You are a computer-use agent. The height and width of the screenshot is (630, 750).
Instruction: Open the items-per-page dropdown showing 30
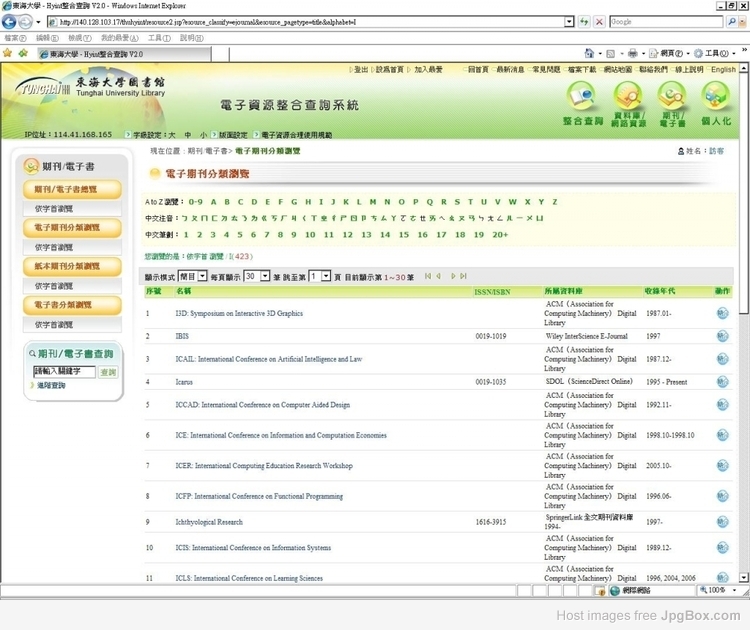pyautogui.click(x=264, y=276)
